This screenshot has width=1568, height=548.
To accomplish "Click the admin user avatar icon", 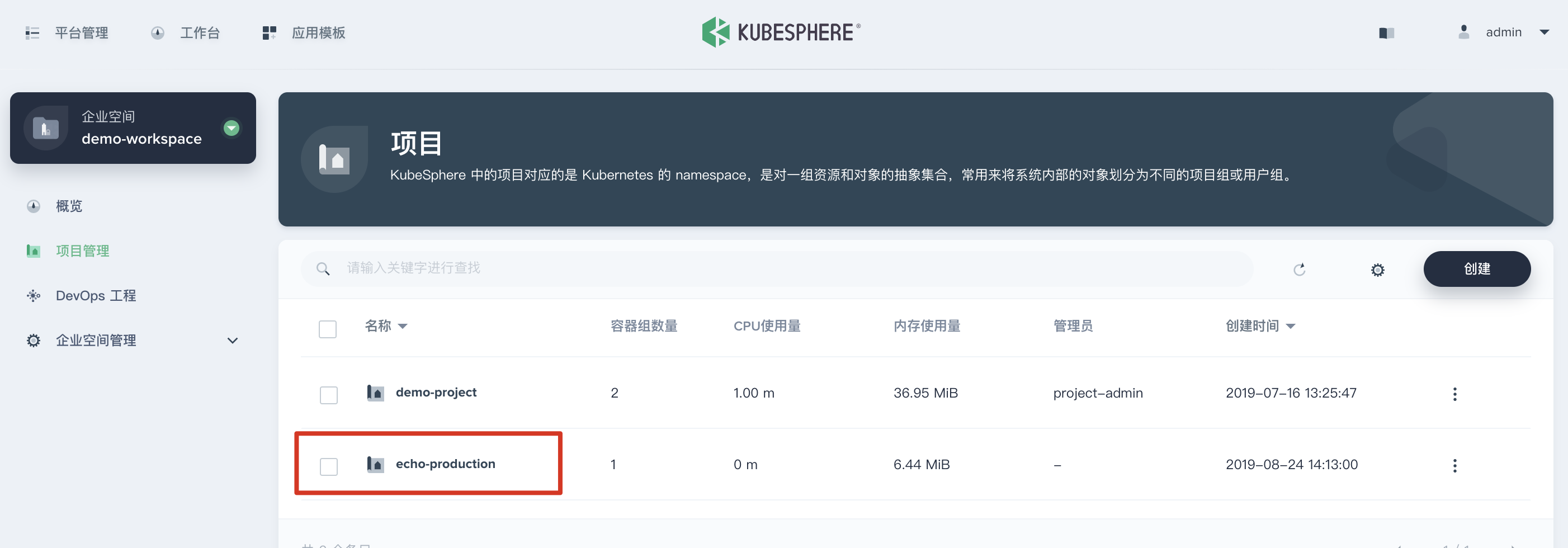I will [x=1464, y=32].
